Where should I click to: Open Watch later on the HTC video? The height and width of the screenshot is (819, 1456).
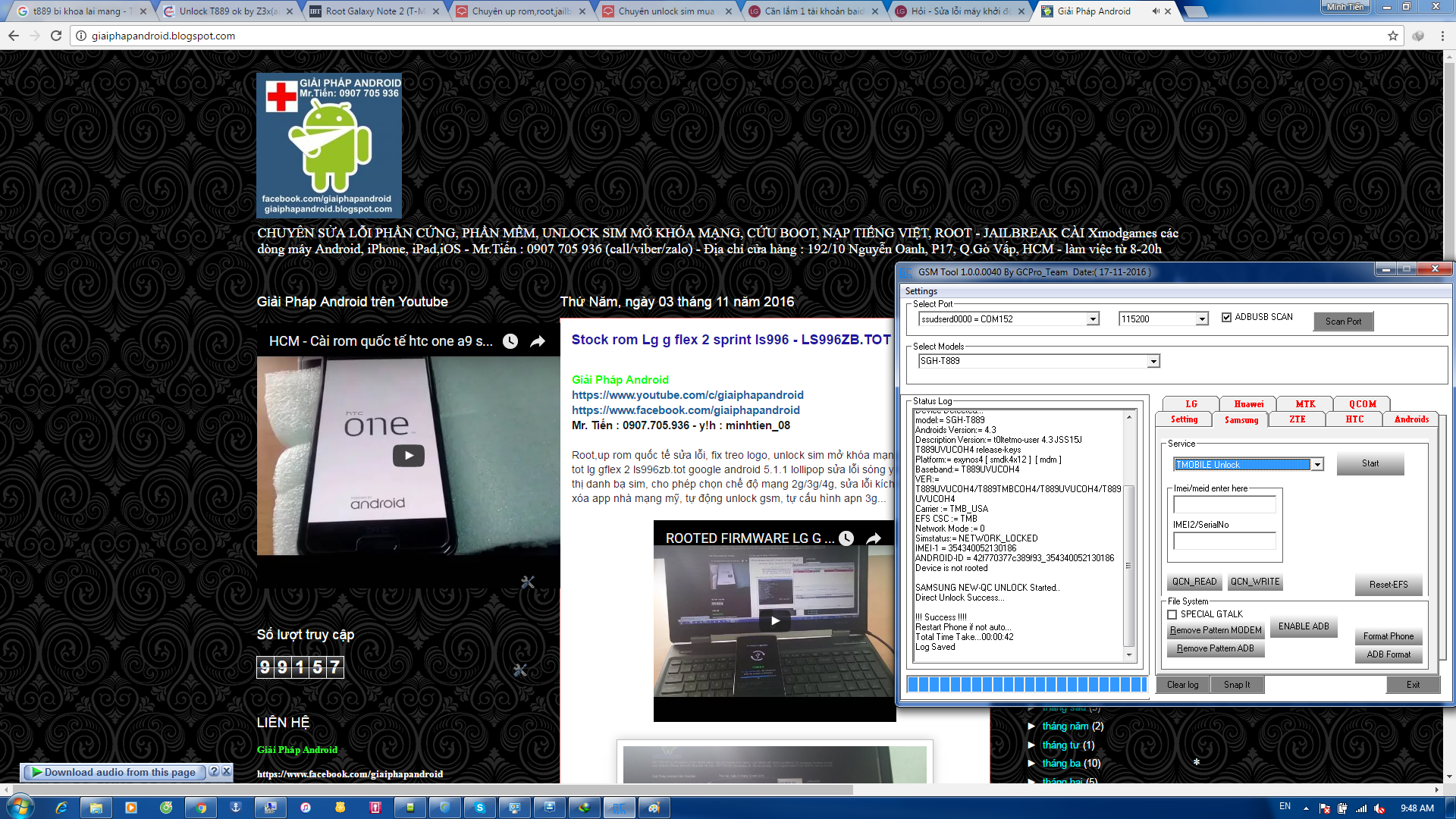pyautogui.click(x=510, y=341)
